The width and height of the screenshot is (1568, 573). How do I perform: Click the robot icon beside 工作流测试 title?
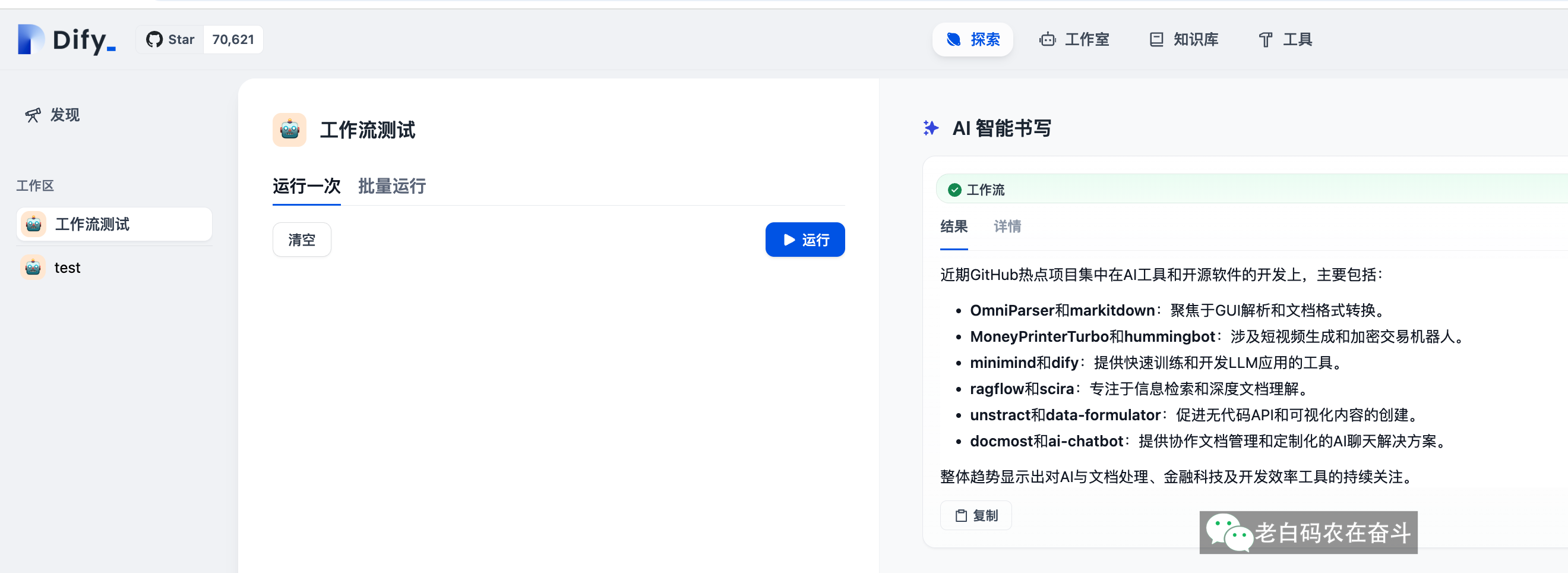pos(289,129)
